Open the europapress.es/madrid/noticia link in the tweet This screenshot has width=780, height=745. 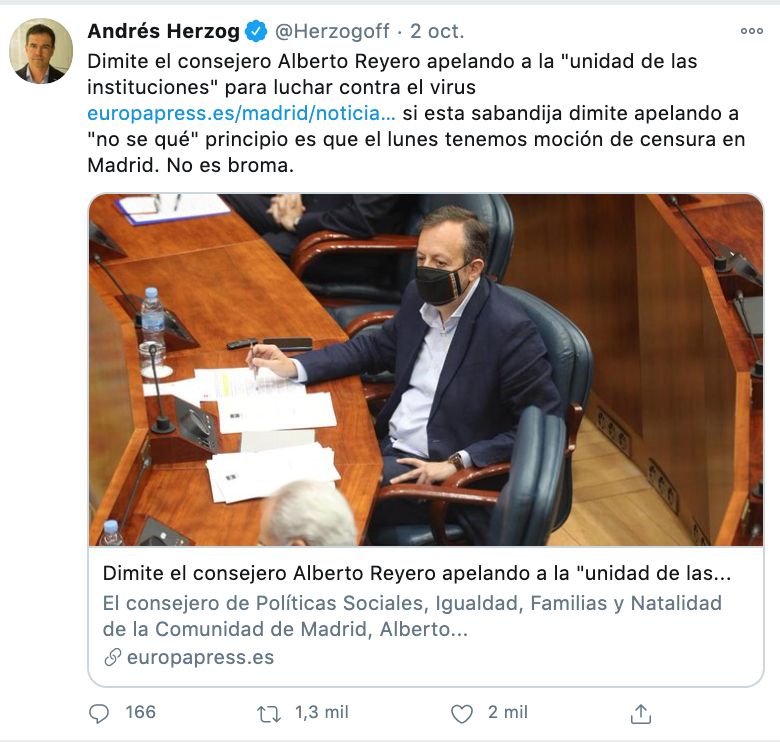pyautogui.click(x=241, y=113)
